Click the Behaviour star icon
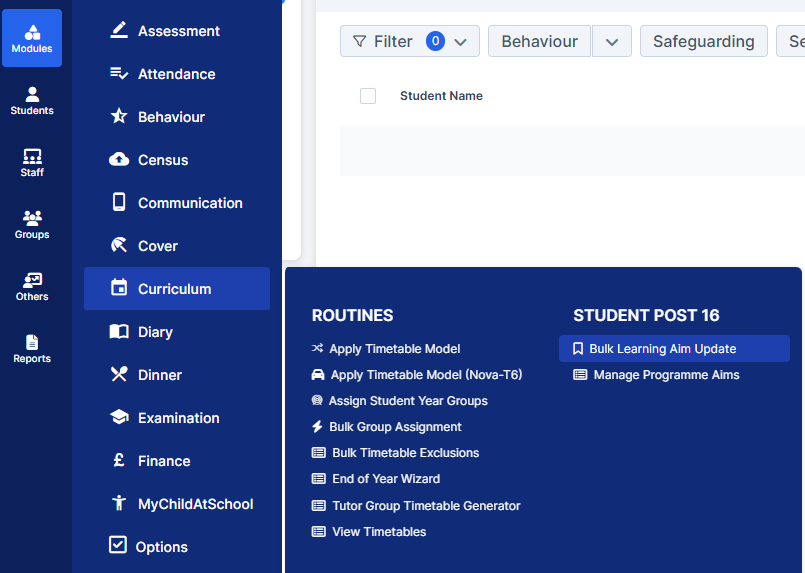Viewport: 805px width, 573px height. (x=119, y=117)
